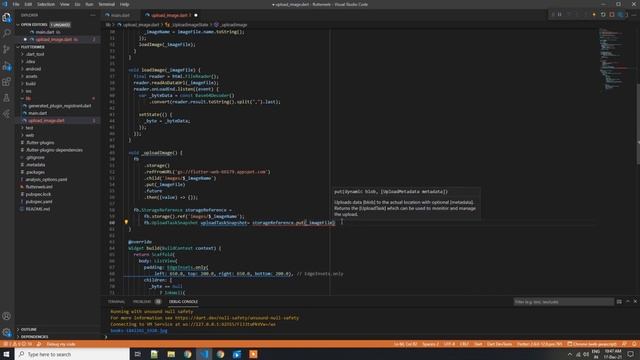Stop the debug session red square

tap(612, 15)
